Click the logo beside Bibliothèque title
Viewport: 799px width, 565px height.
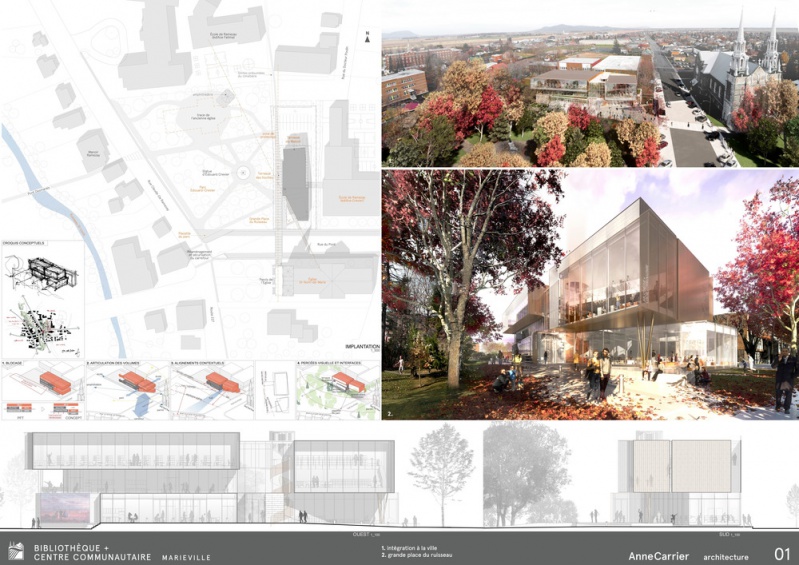point(16,551)
